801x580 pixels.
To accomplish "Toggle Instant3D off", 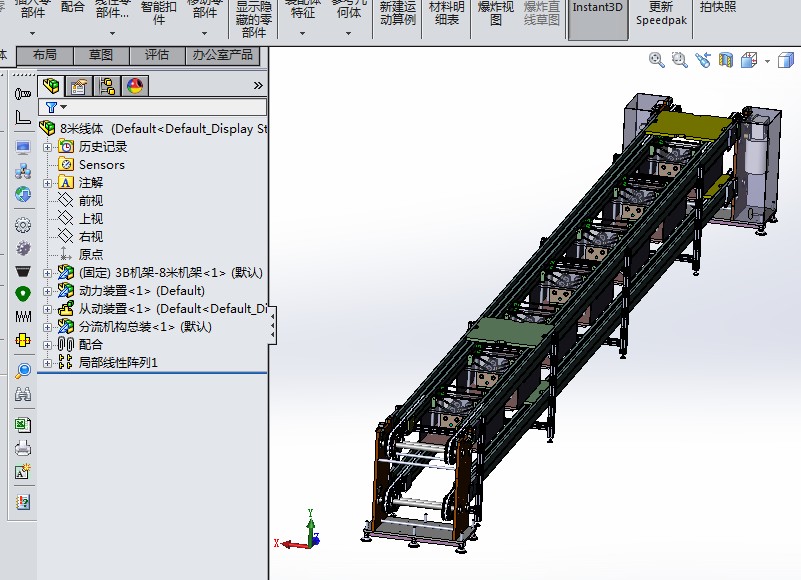I will click(x=597, y=12).
